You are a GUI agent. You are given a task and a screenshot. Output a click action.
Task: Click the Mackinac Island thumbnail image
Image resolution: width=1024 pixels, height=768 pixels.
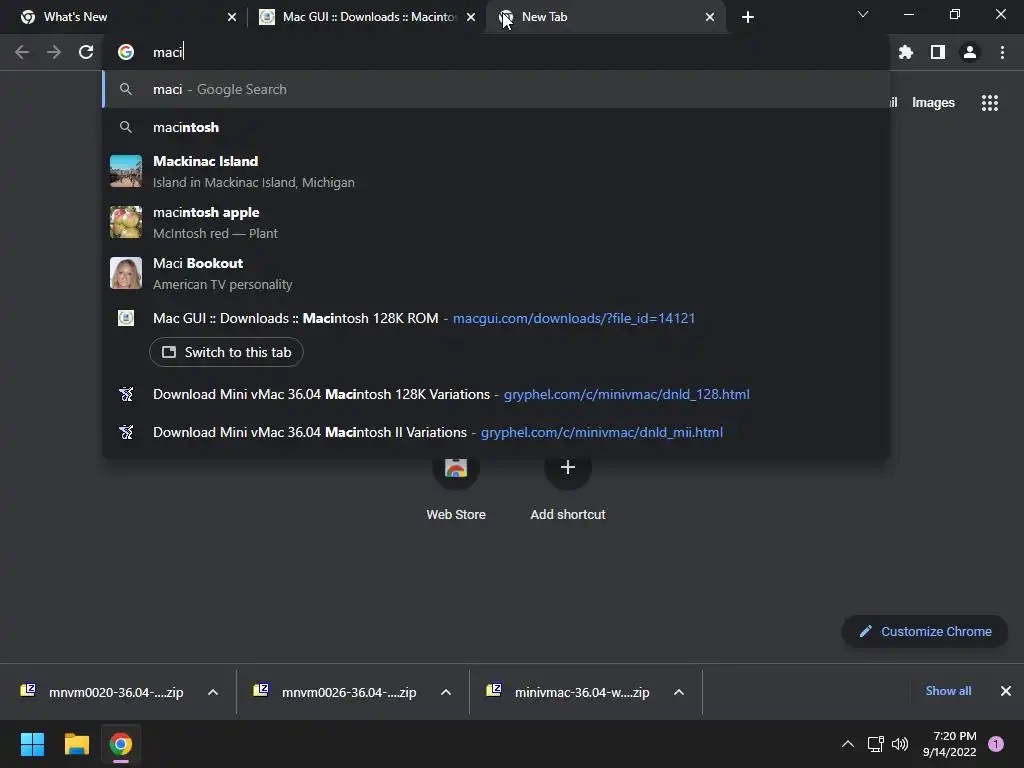coord(125,171)
